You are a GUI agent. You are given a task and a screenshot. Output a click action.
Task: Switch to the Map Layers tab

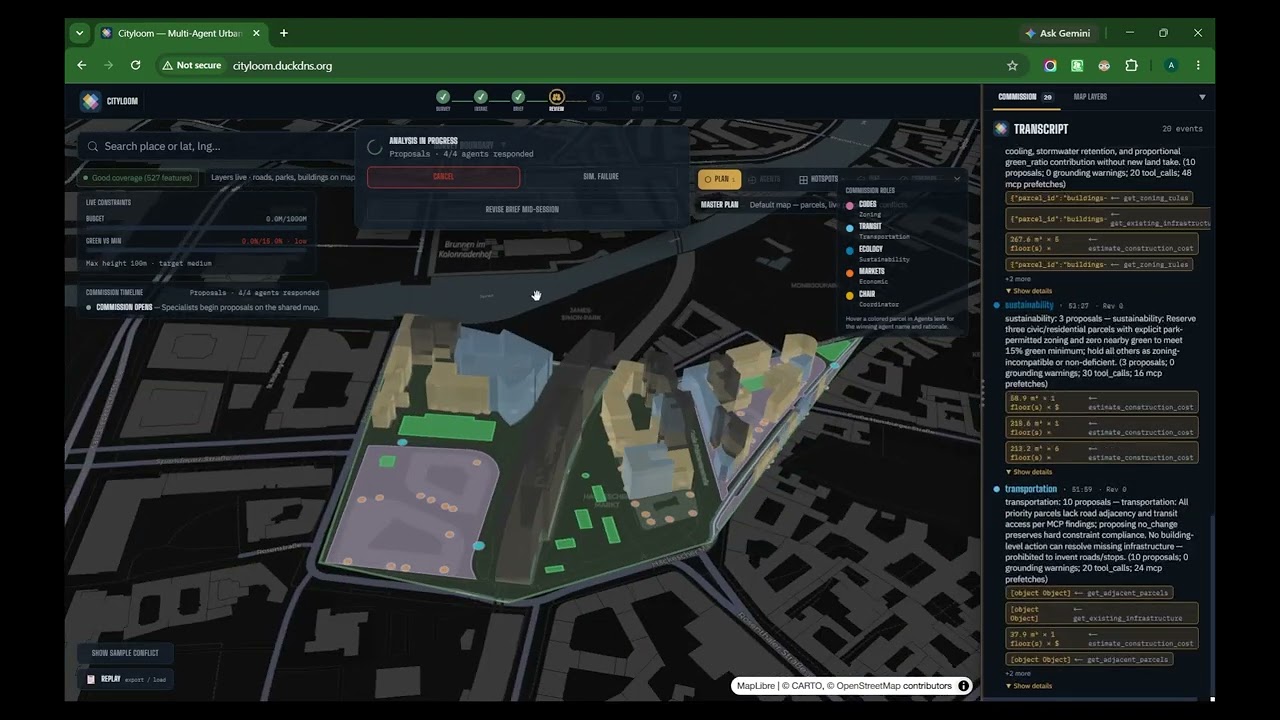tap(1090, 97)
